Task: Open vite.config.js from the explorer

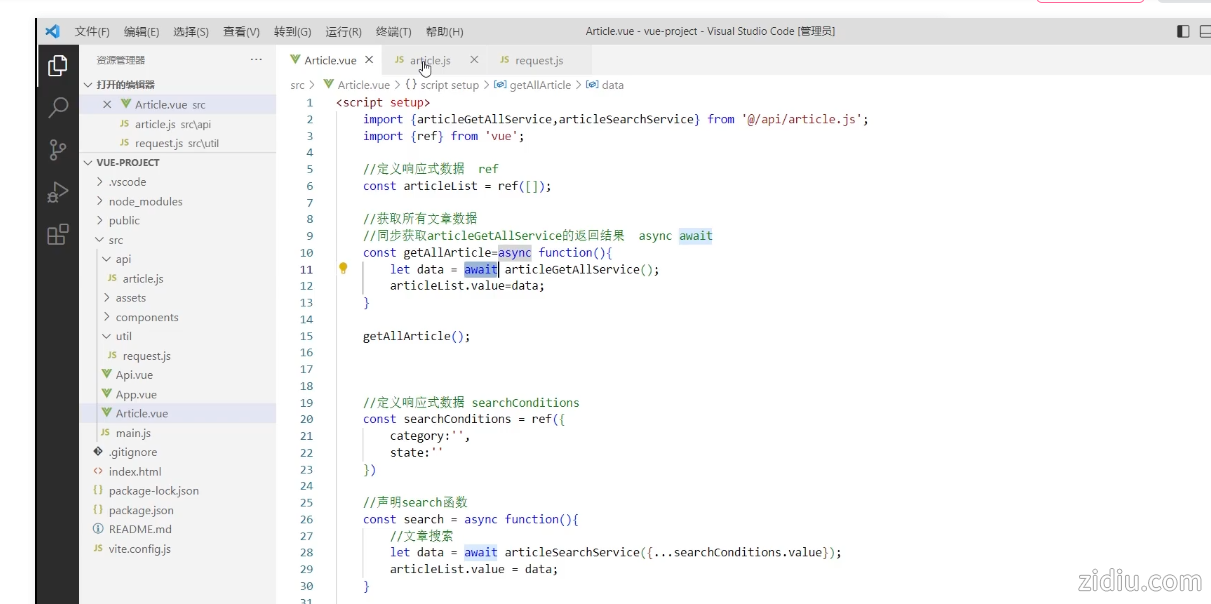Action: 139,549
